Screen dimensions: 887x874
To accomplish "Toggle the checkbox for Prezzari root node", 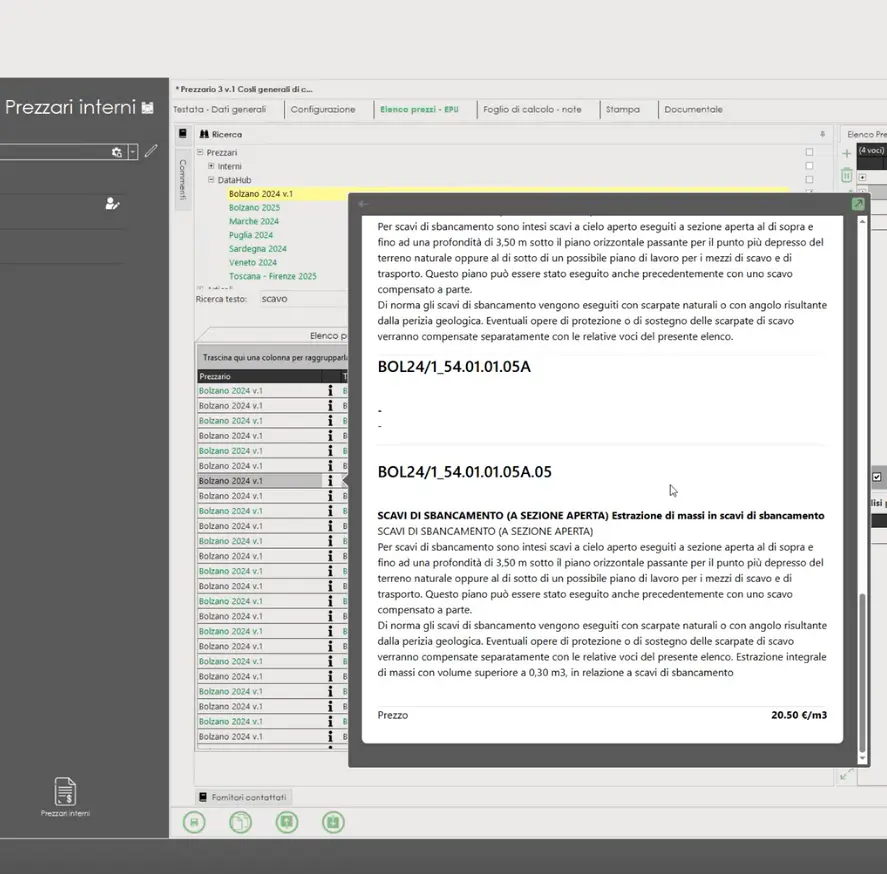I will [x=809, y=152].
